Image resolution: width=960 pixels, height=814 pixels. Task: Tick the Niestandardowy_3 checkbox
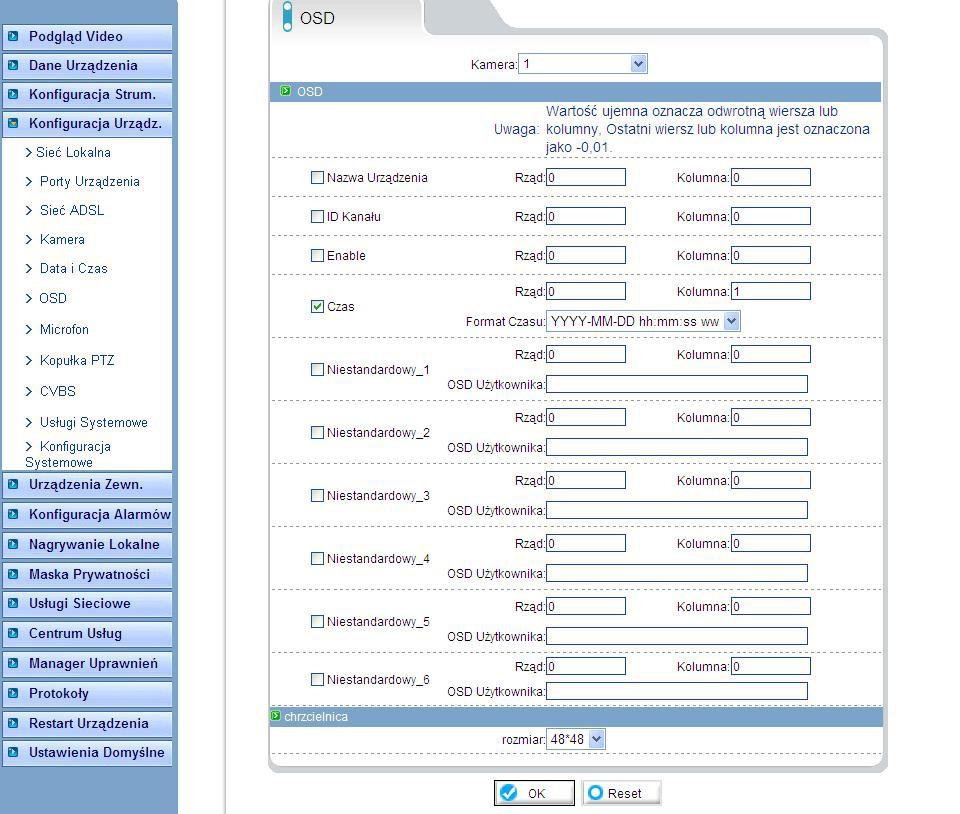click(317, 495)
